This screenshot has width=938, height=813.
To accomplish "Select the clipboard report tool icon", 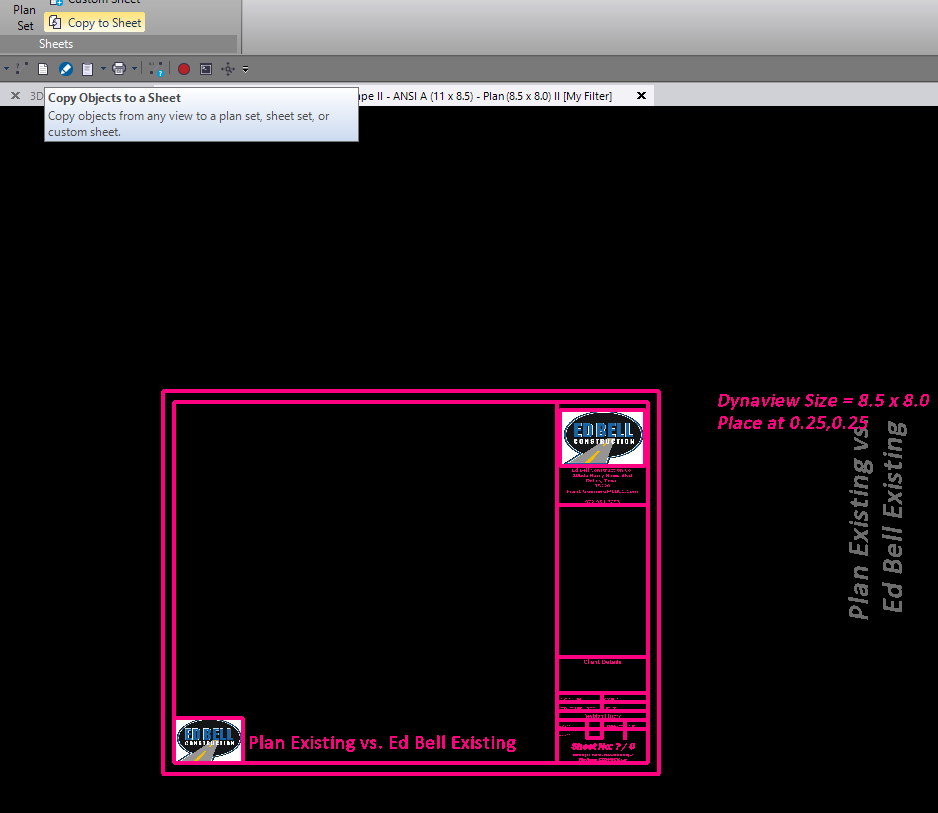I will [88, 68].
